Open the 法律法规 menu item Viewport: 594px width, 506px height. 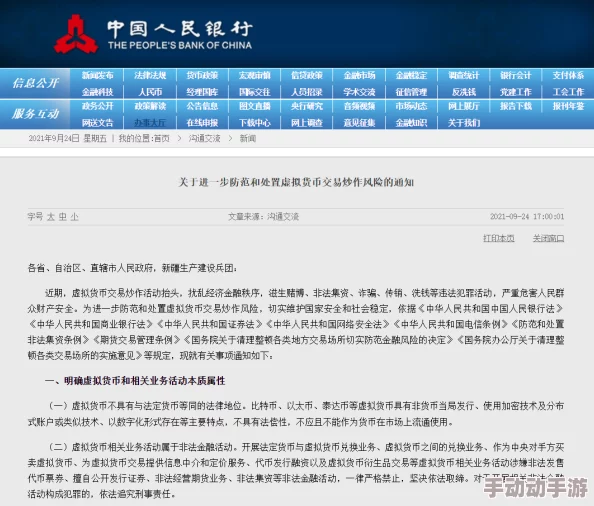point(150,75)
